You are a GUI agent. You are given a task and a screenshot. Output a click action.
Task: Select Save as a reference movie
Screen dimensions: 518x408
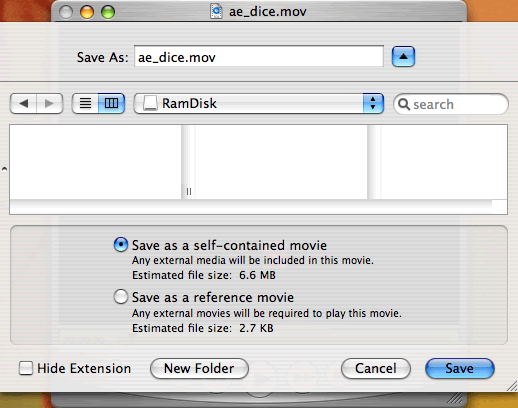pos(121,297)
